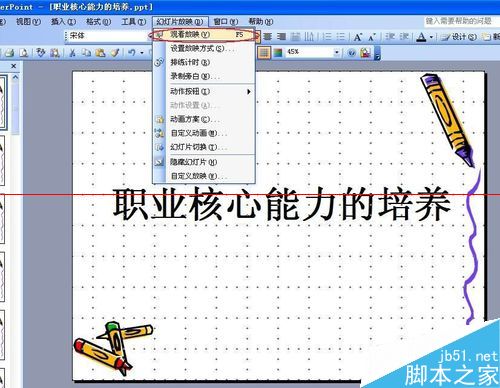Image resolution: width=500 pixels, height=388 pixels.
Task: Click the Print icon in the toolbar
Action: [x=10, y=52]
